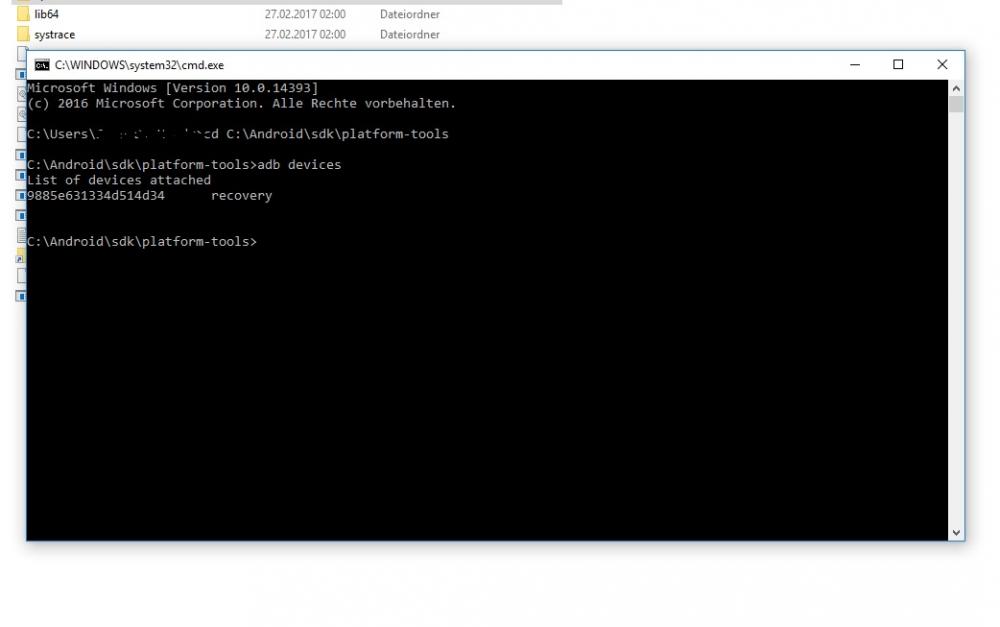
Task: Close the cmd.exe window
Action: pos(942,65)
